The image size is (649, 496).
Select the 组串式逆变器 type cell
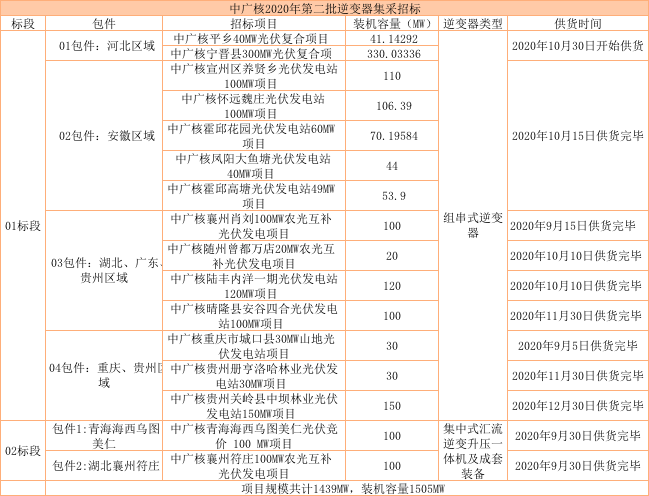pyautogui.click(x=473, y=226)
